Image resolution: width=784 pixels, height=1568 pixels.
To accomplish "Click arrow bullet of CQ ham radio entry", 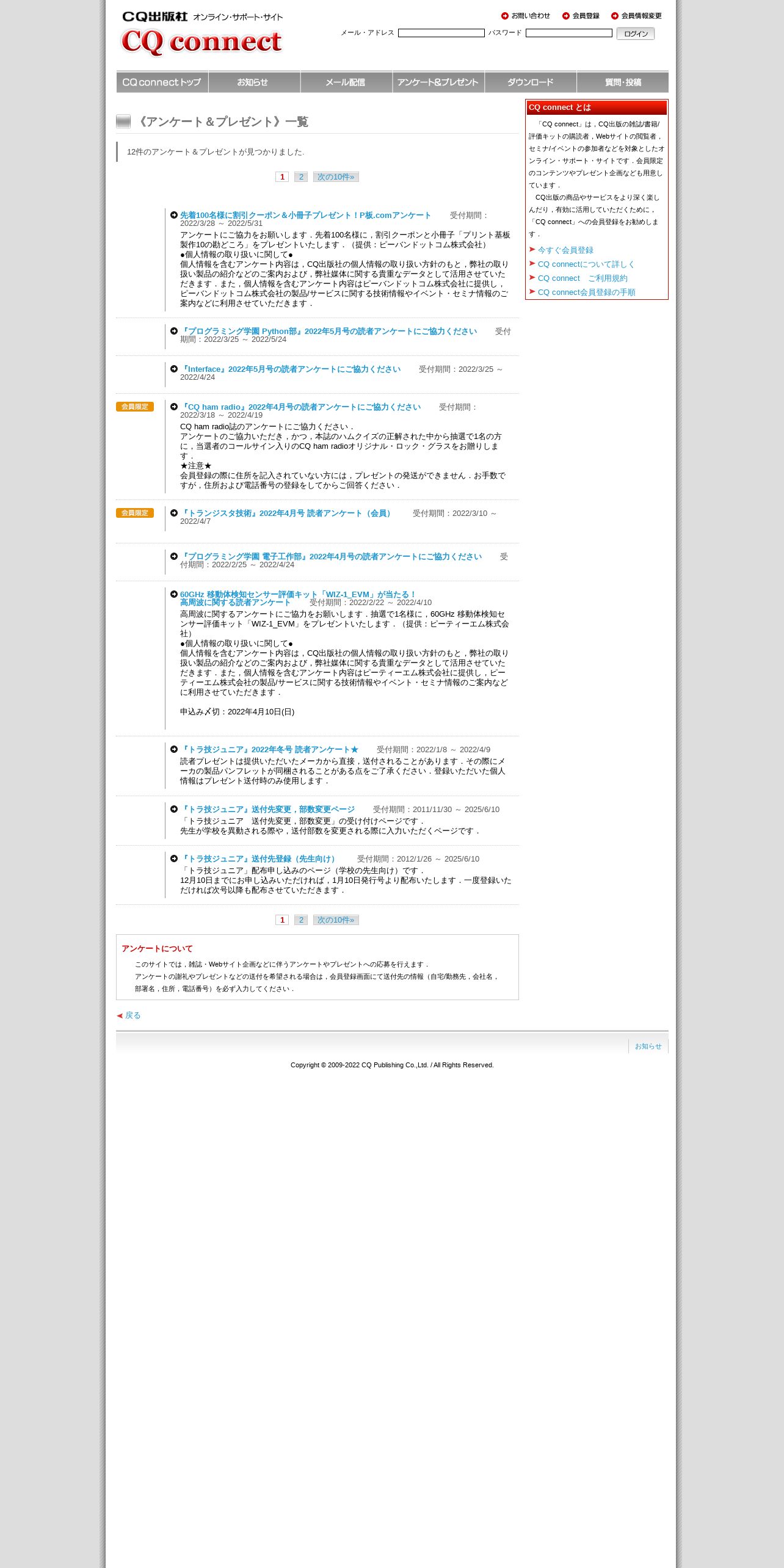I will point(174,407).
